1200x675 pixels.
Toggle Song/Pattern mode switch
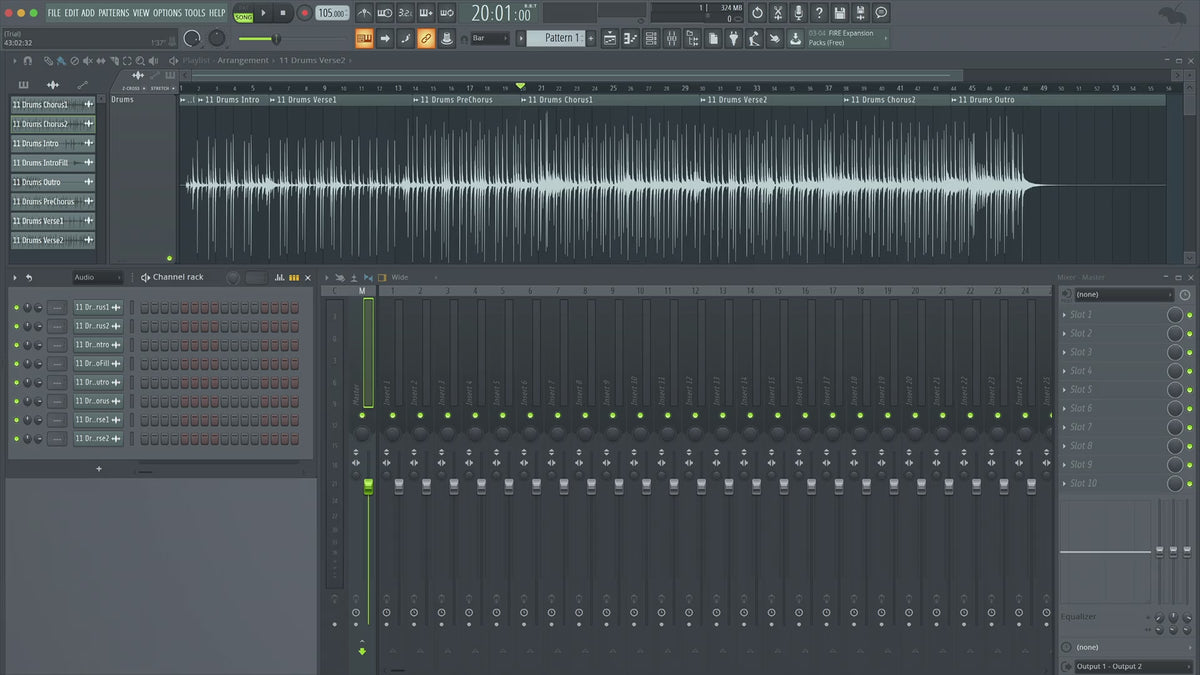tap(243, 14)
